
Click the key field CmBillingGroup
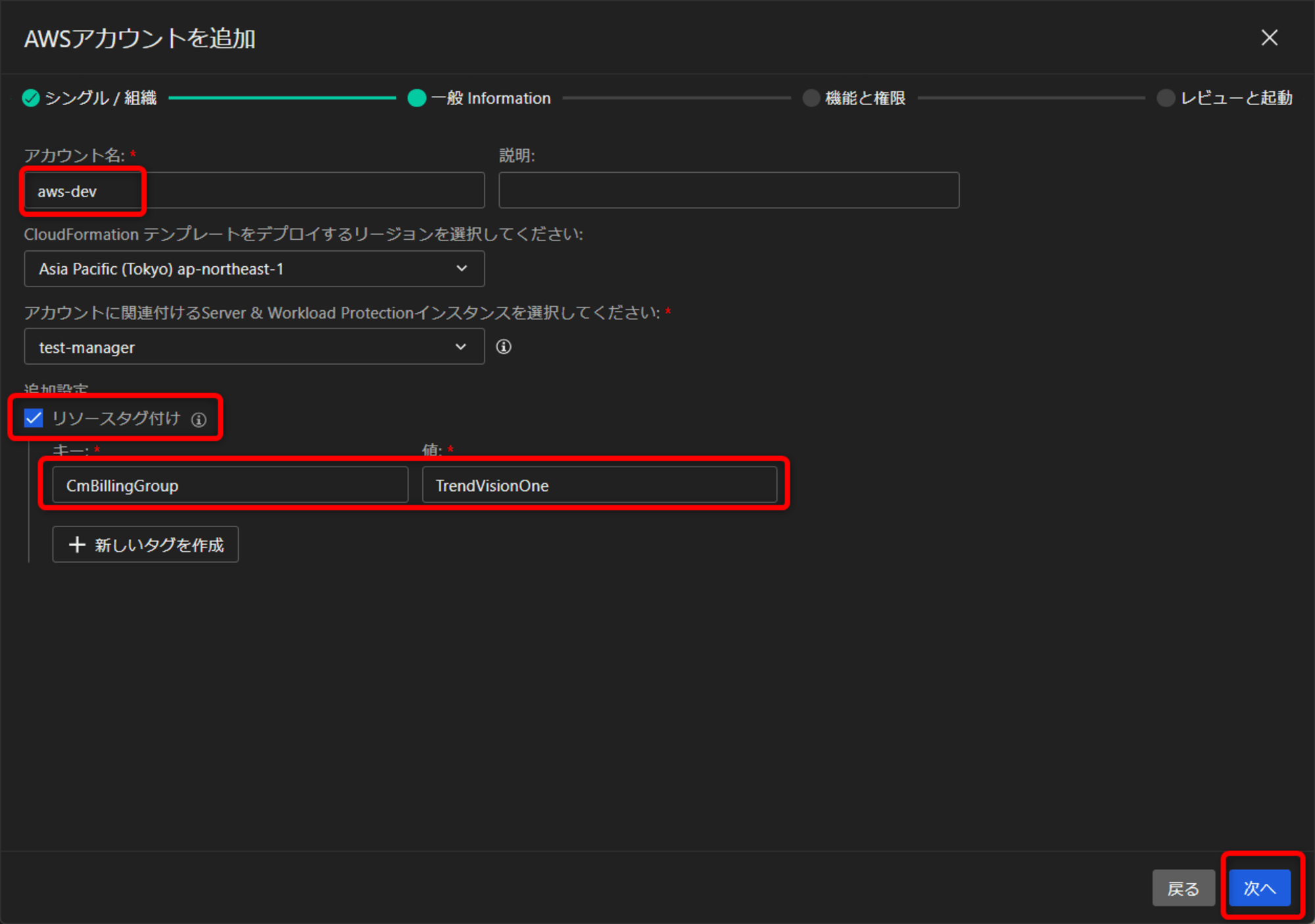230,485
